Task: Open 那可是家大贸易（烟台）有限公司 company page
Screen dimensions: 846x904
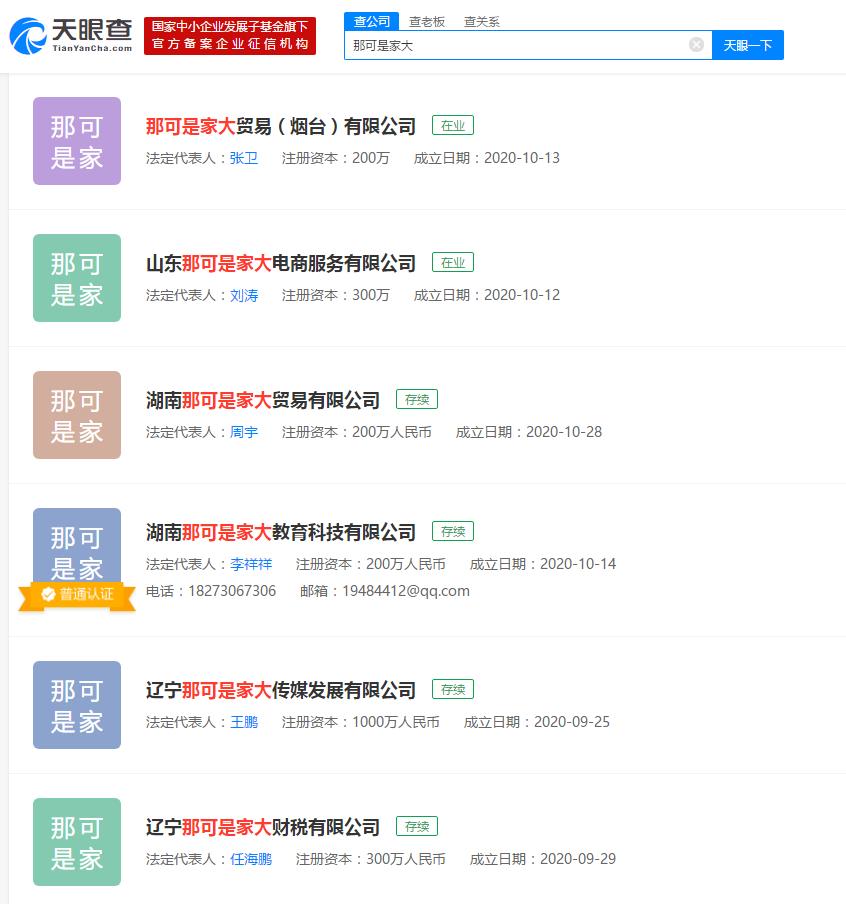Action: [280, 126]
